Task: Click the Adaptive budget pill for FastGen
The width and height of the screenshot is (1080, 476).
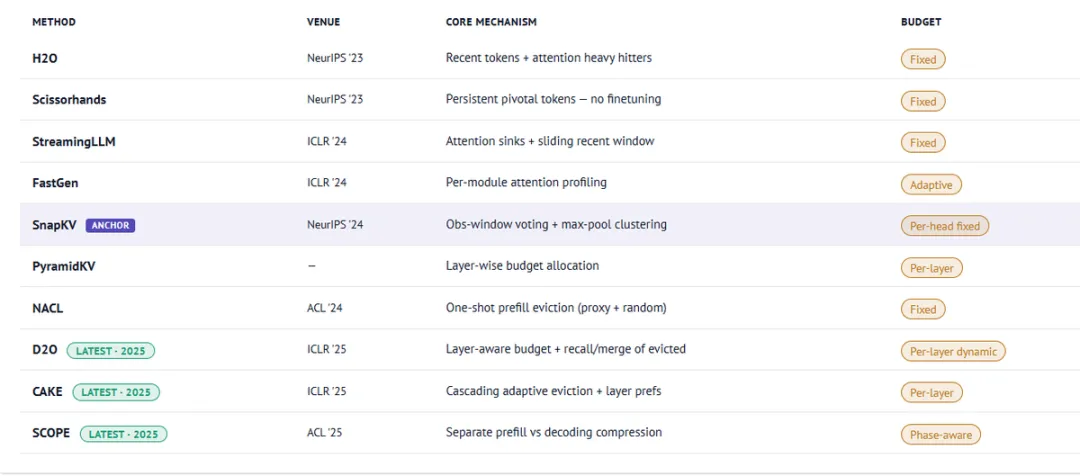Action: [x=930, y=185]
